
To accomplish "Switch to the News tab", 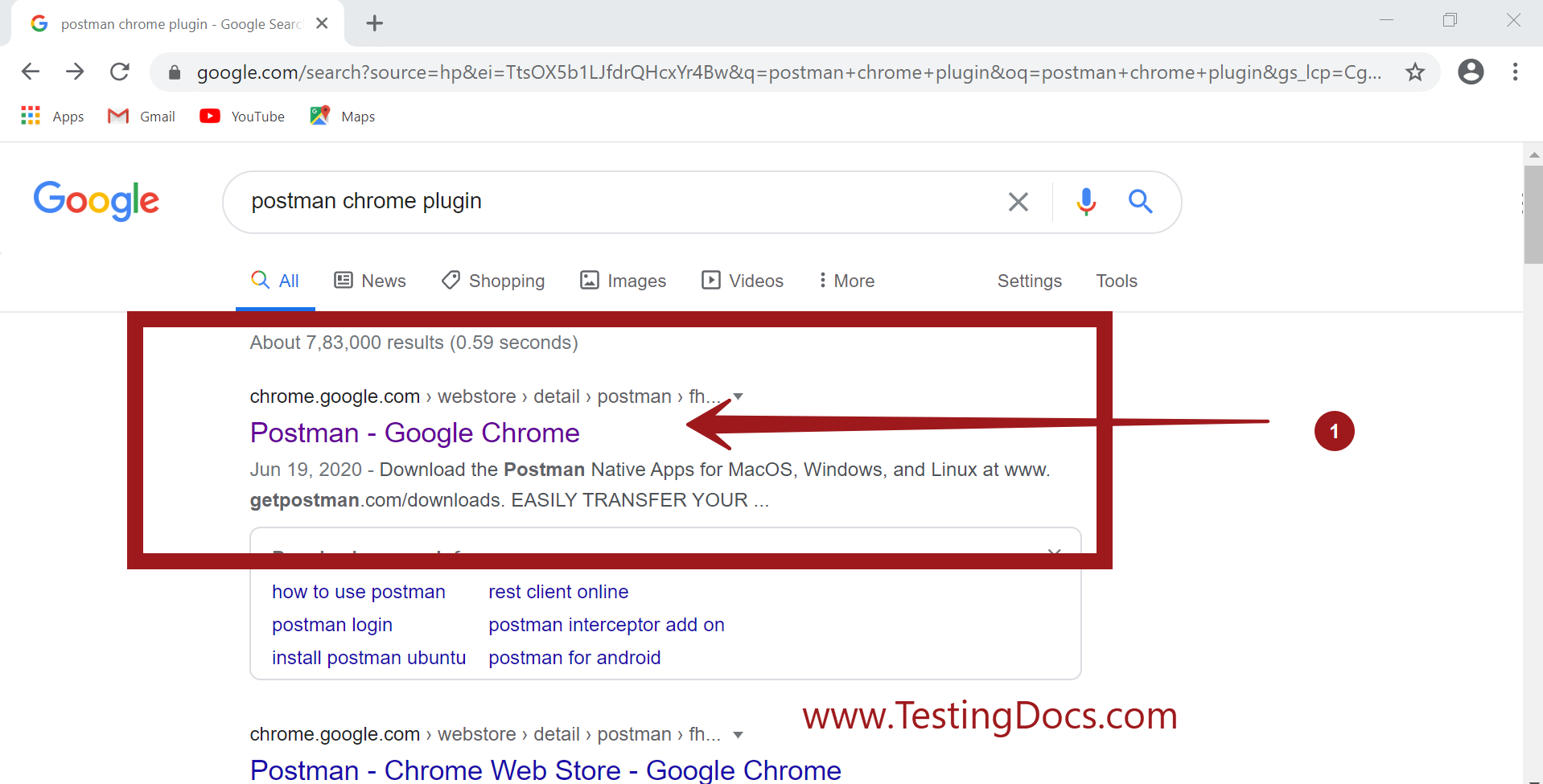I will tap(370, 281).
